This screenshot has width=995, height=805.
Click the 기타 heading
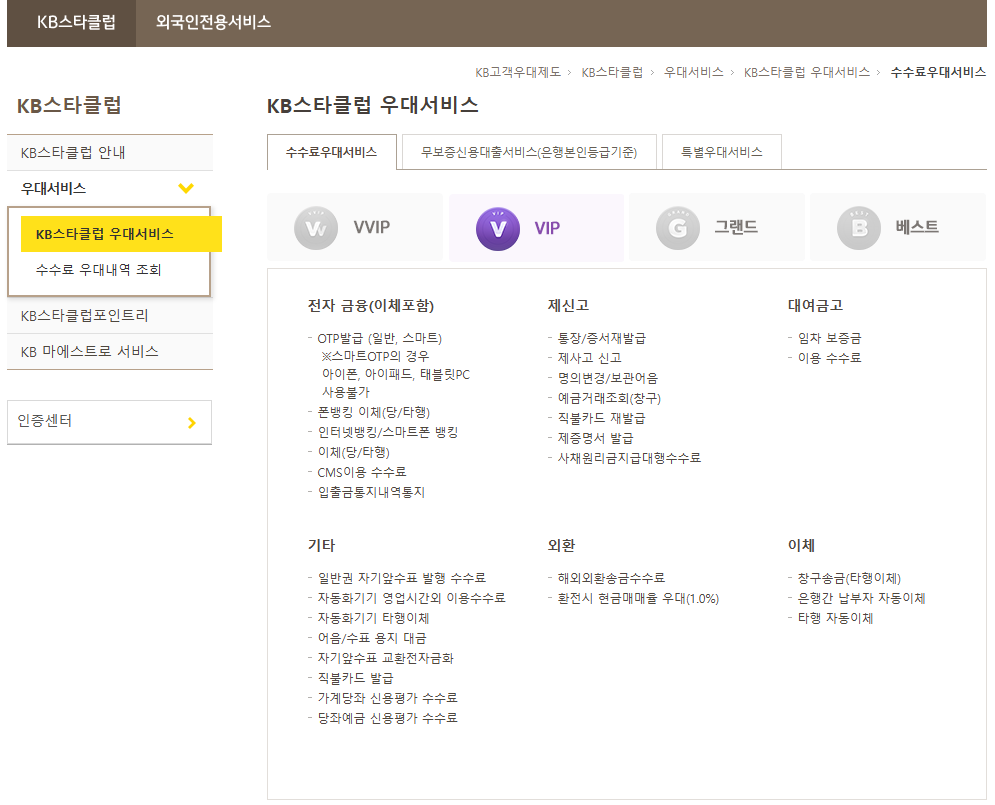point(321,546)
